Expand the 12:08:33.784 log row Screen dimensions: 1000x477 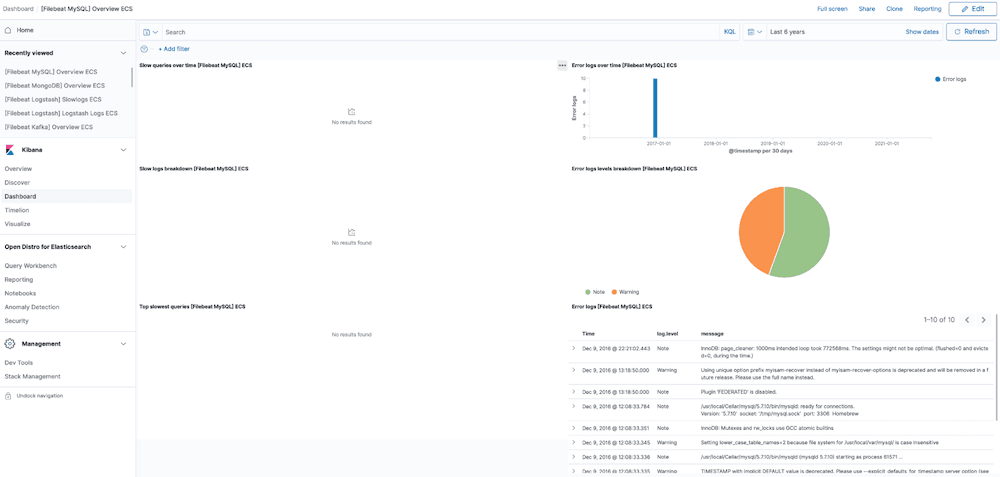coord(573,406)
